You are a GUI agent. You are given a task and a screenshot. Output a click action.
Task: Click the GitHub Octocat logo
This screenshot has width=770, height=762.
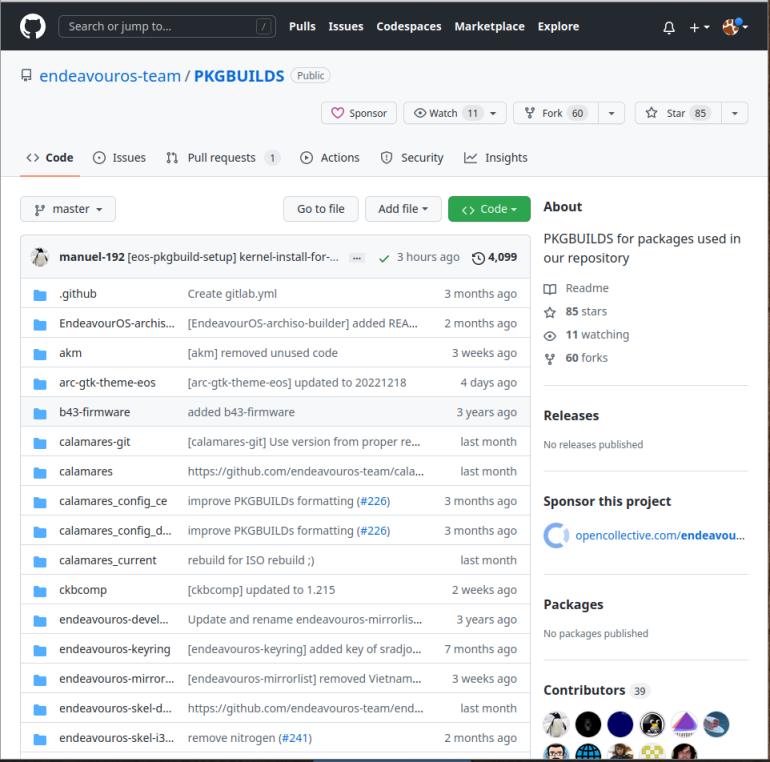(32, 27)
